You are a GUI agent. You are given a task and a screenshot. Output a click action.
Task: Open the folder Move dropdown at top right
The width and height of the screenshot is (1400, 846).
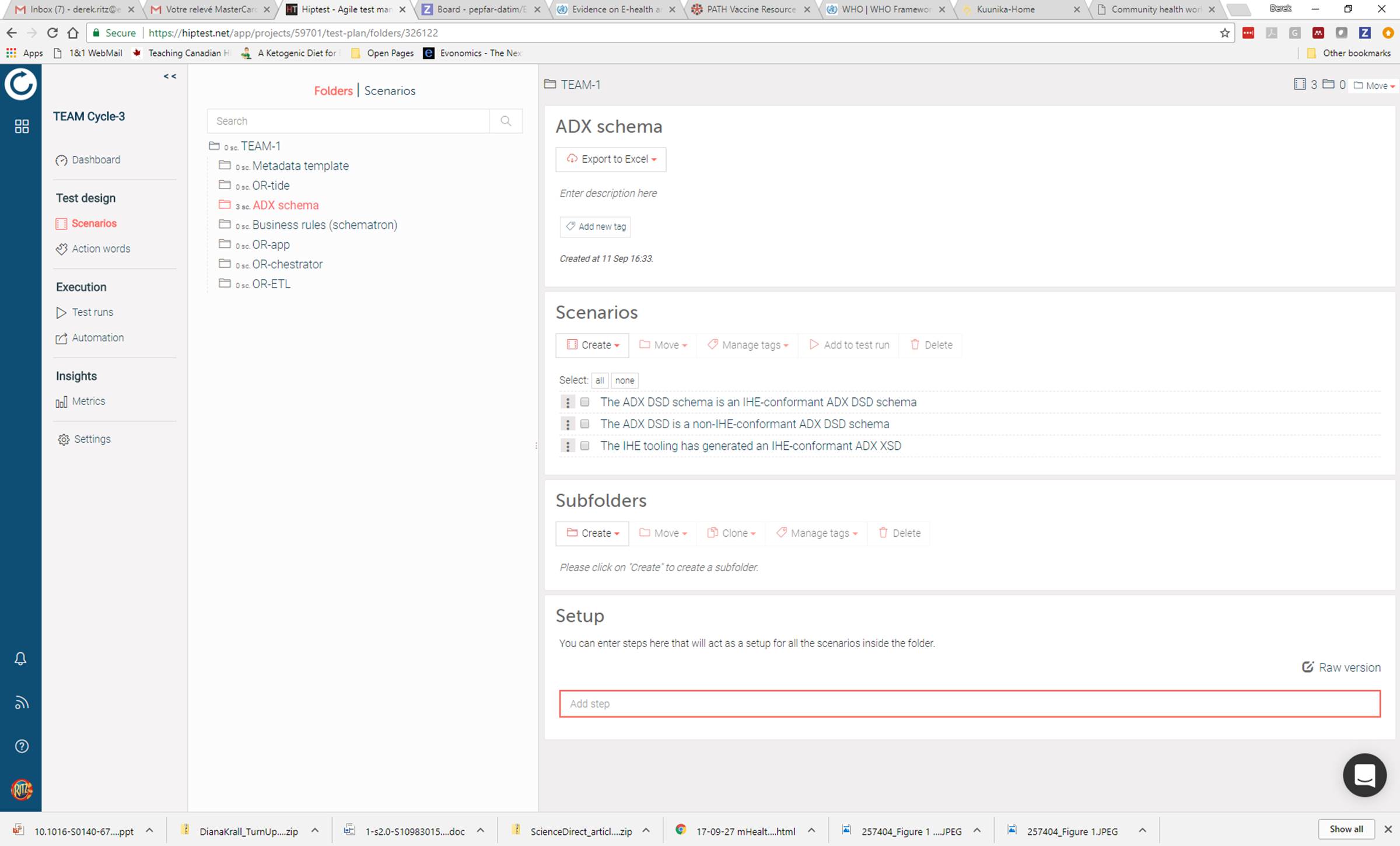pos(1374,86)
